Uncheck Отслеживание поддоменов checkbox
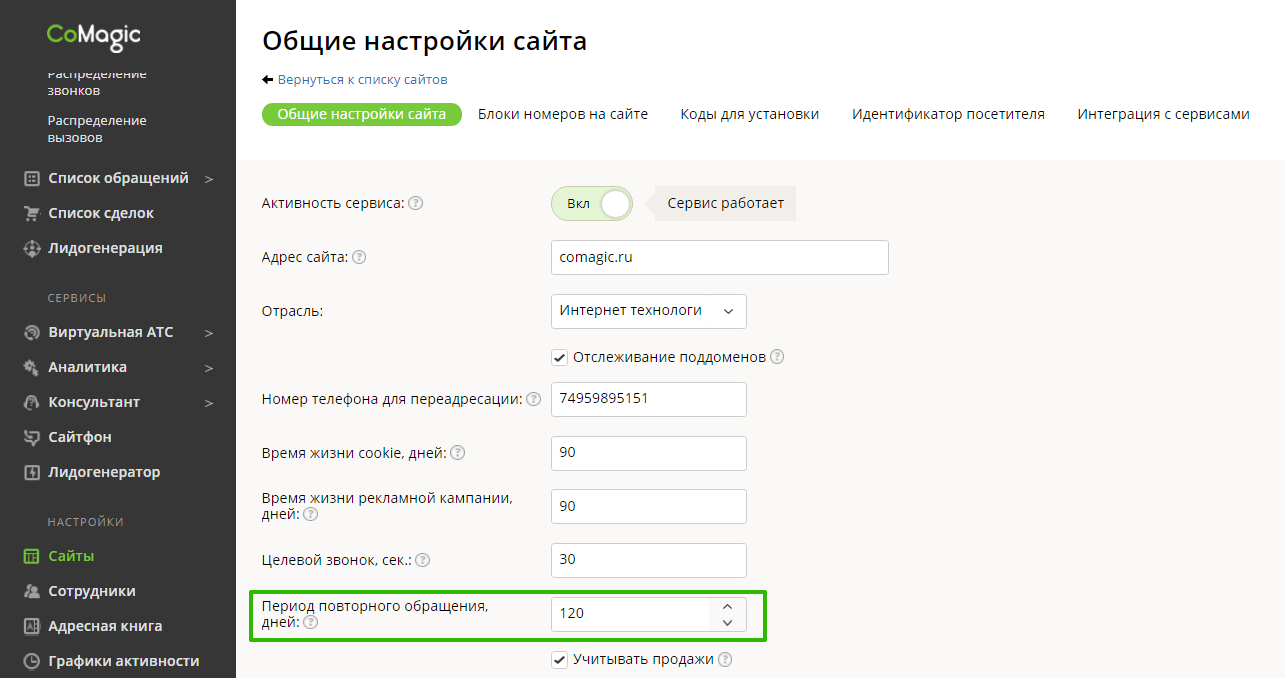Image resolution: width=1285 pixels, height=678 pixels. tap(560, 357)
